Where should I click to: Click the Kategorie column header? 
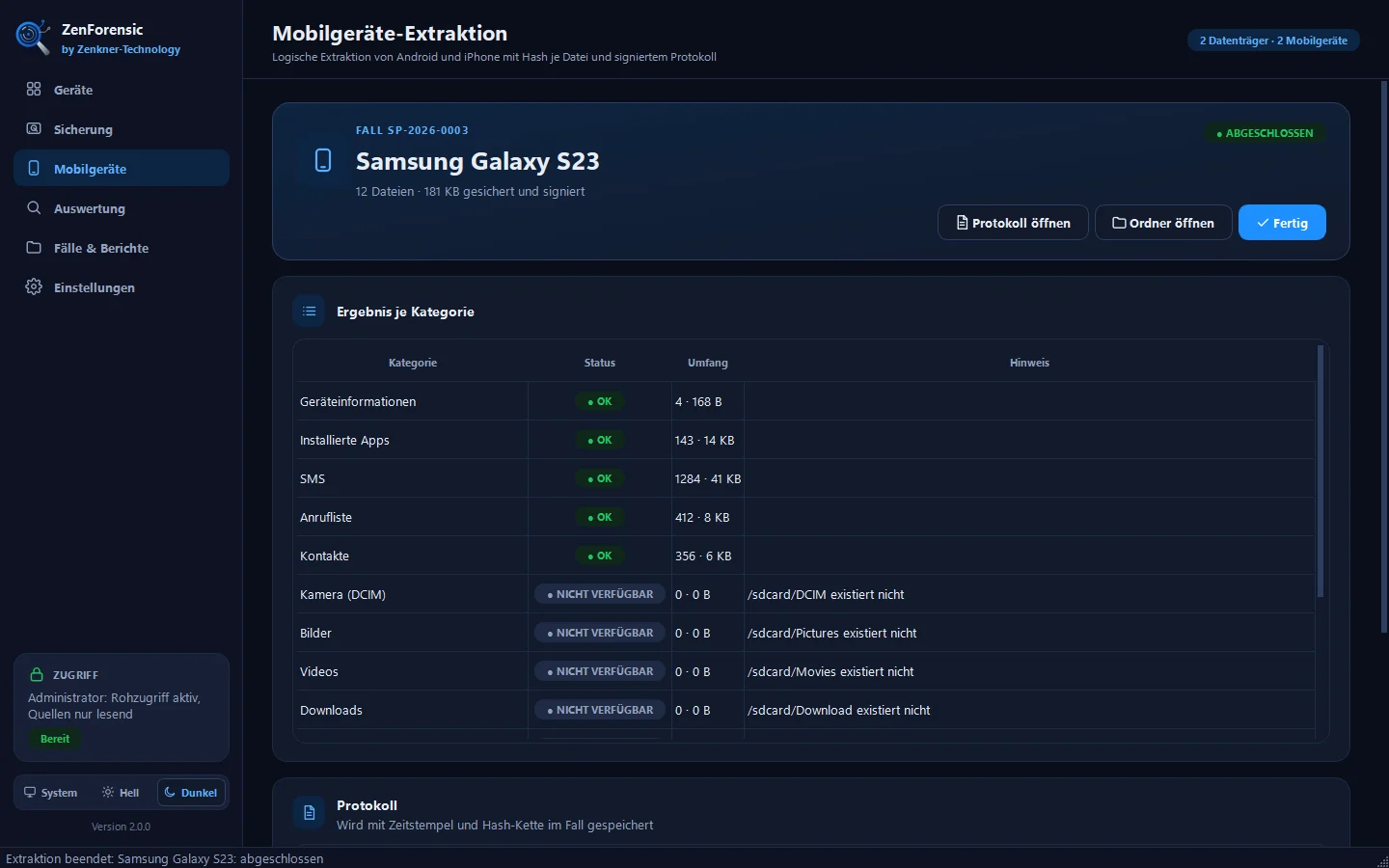413,363
